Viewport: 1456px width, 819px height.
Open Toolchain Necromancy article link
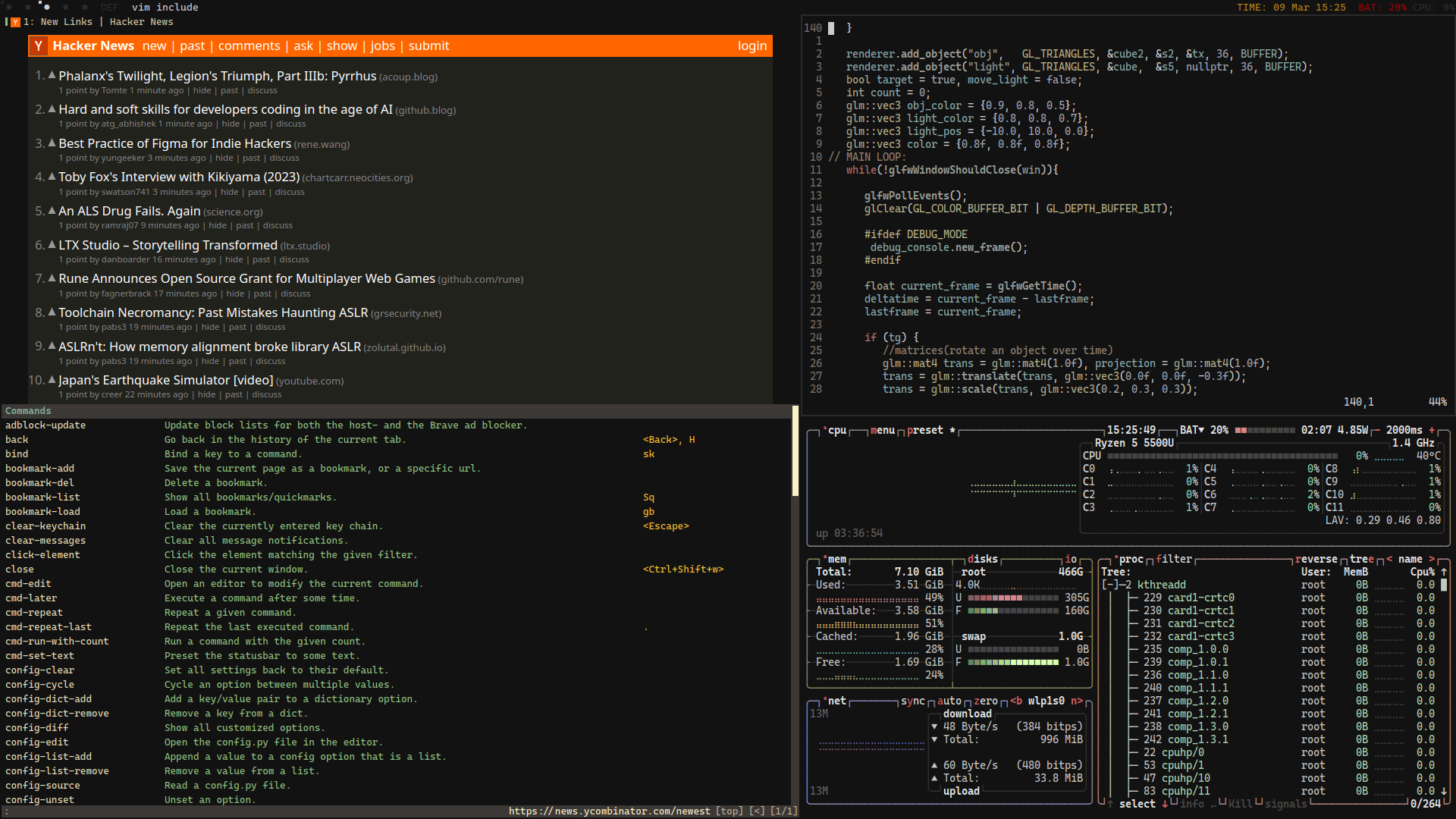[x=213, y=312]
